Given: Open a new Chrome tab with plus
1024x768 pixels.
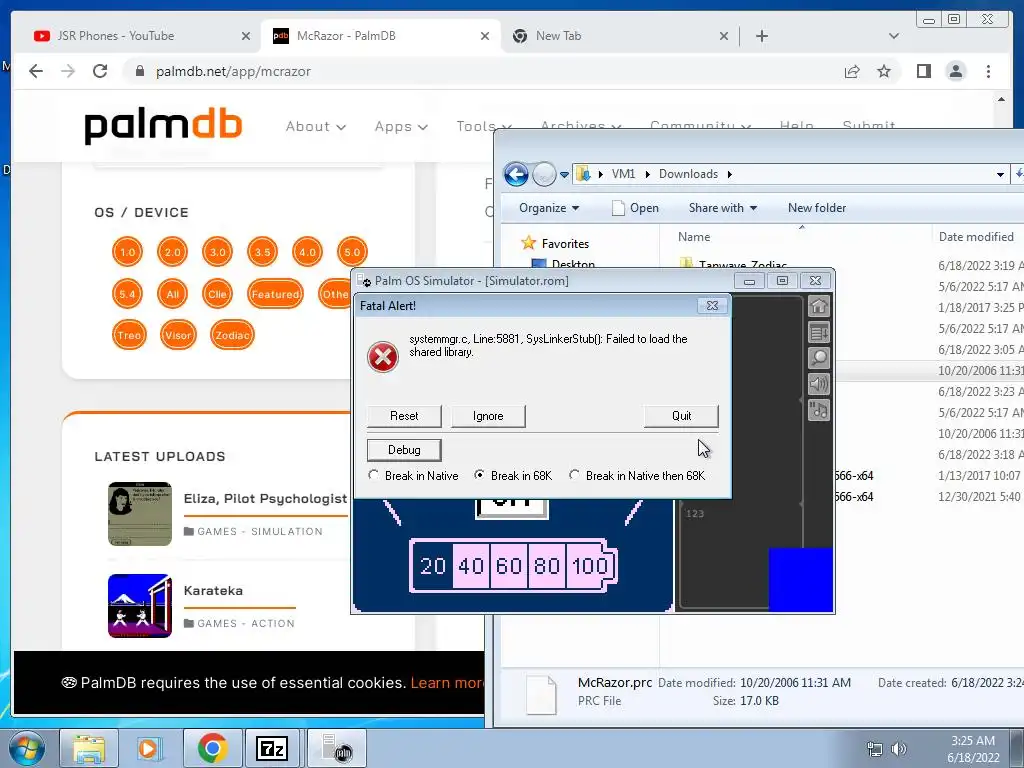Looking at the screenshot, I should point(761,36).
